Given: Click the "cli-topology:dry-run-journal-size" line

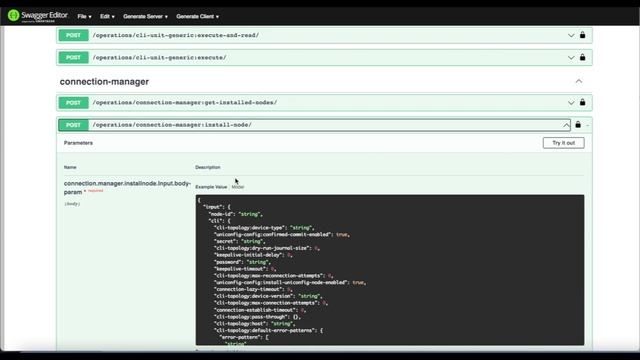Looking at the screenshot, I should click(267, 248).
